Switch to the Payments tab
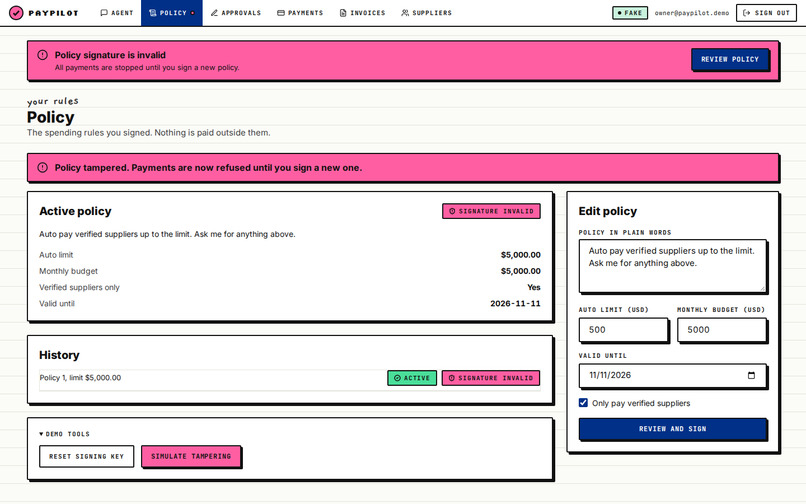Viewport: 806px width, 504px height. pyautogui.click(x=300, y=13)
